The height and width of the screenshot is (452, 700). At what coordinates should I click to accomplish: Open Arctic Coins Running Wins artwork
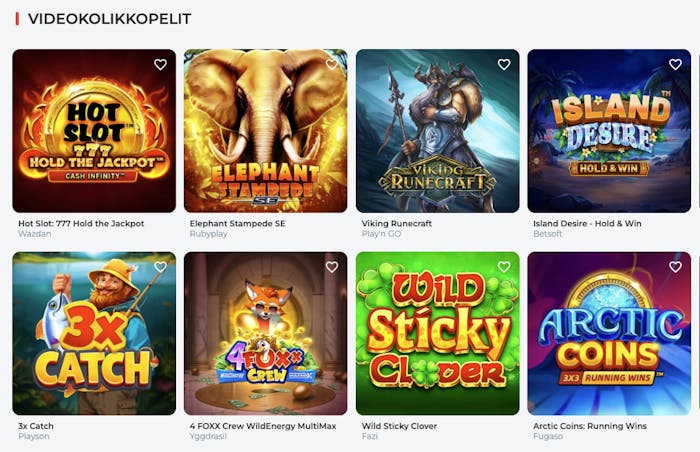pyautogui.click(x=609, y=333)
